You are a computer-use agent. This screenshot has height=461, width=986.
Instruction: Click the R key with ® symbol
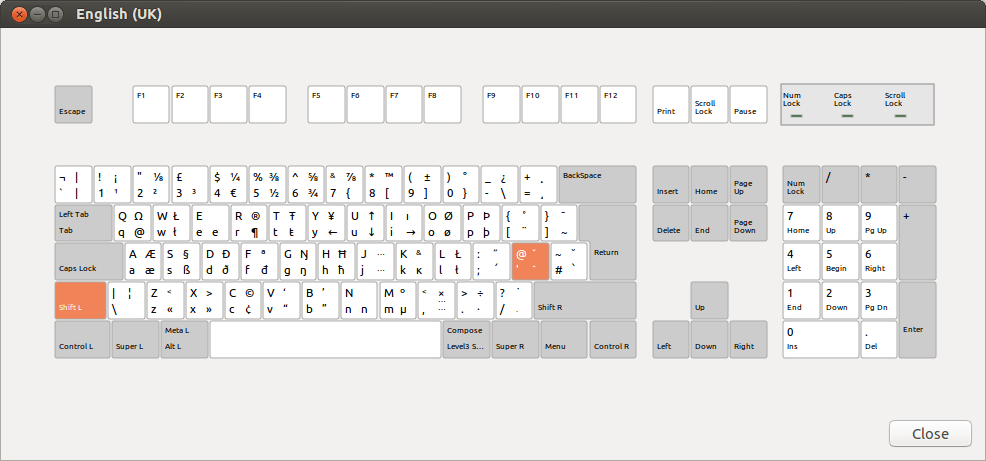248,223
